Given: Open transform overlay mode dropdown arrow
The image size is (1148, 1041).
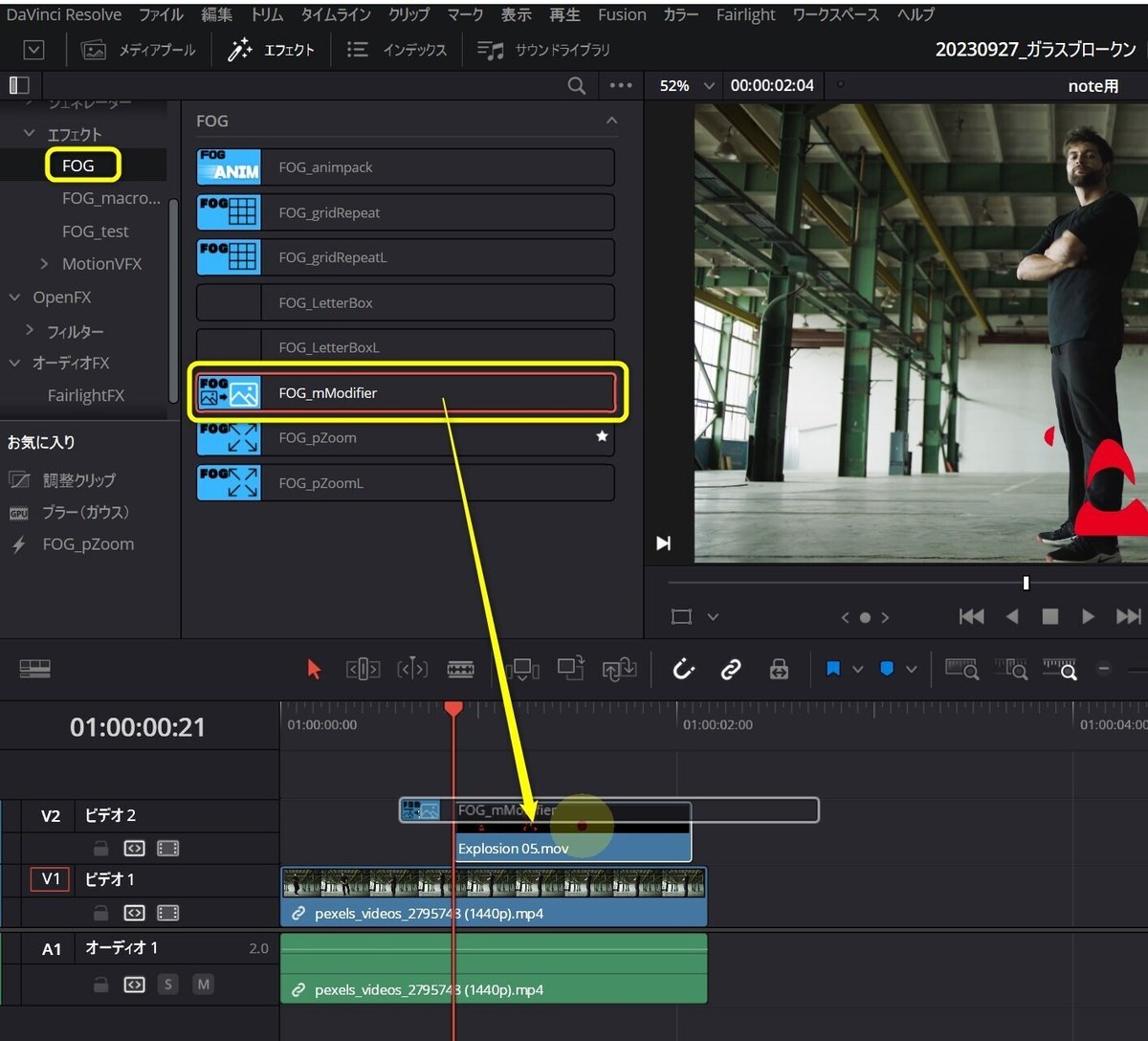Looking at the screenshot, I should [x=713, y=617].
